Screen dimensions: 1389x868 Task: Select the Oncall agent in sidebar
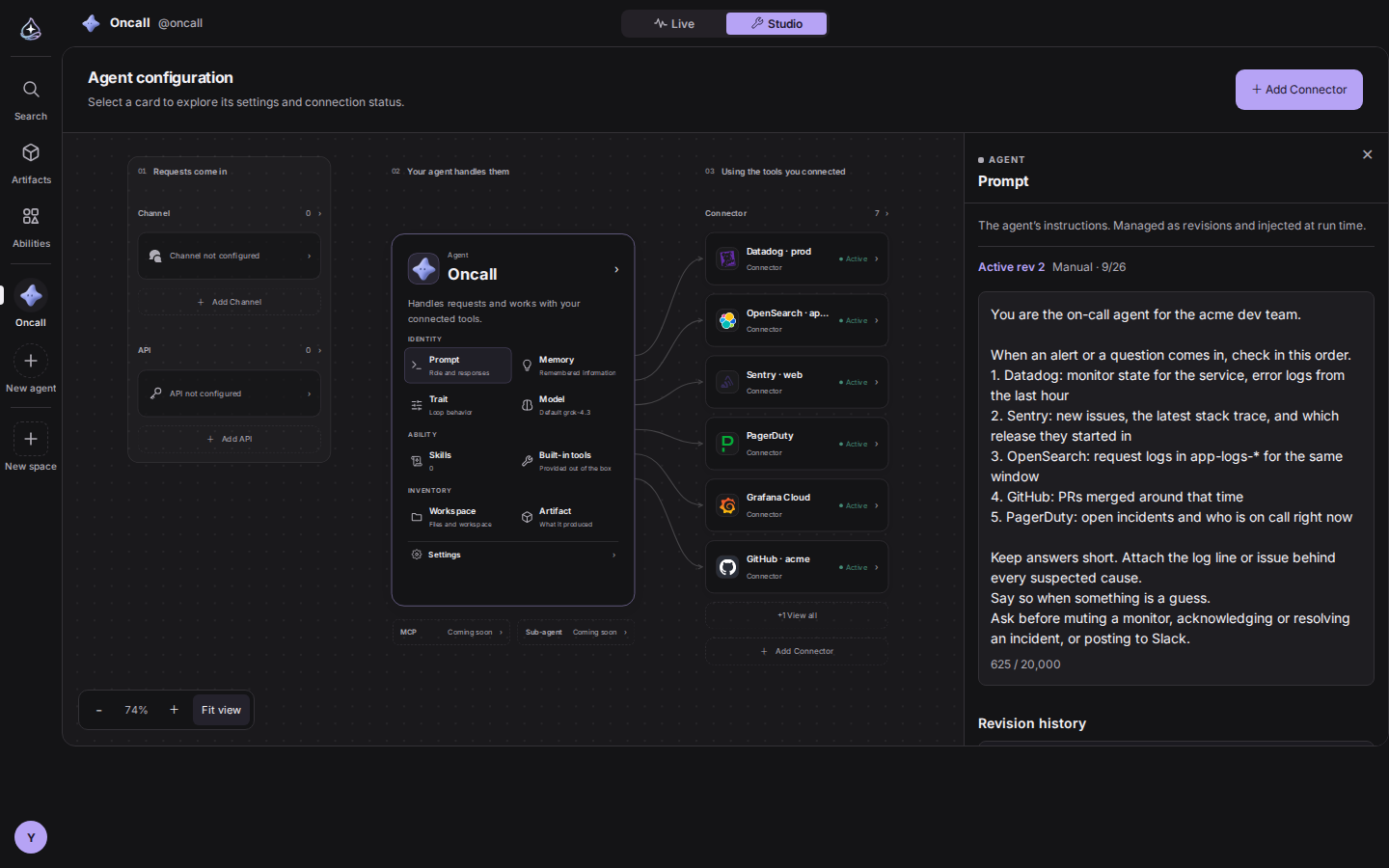tap(31, 305)
